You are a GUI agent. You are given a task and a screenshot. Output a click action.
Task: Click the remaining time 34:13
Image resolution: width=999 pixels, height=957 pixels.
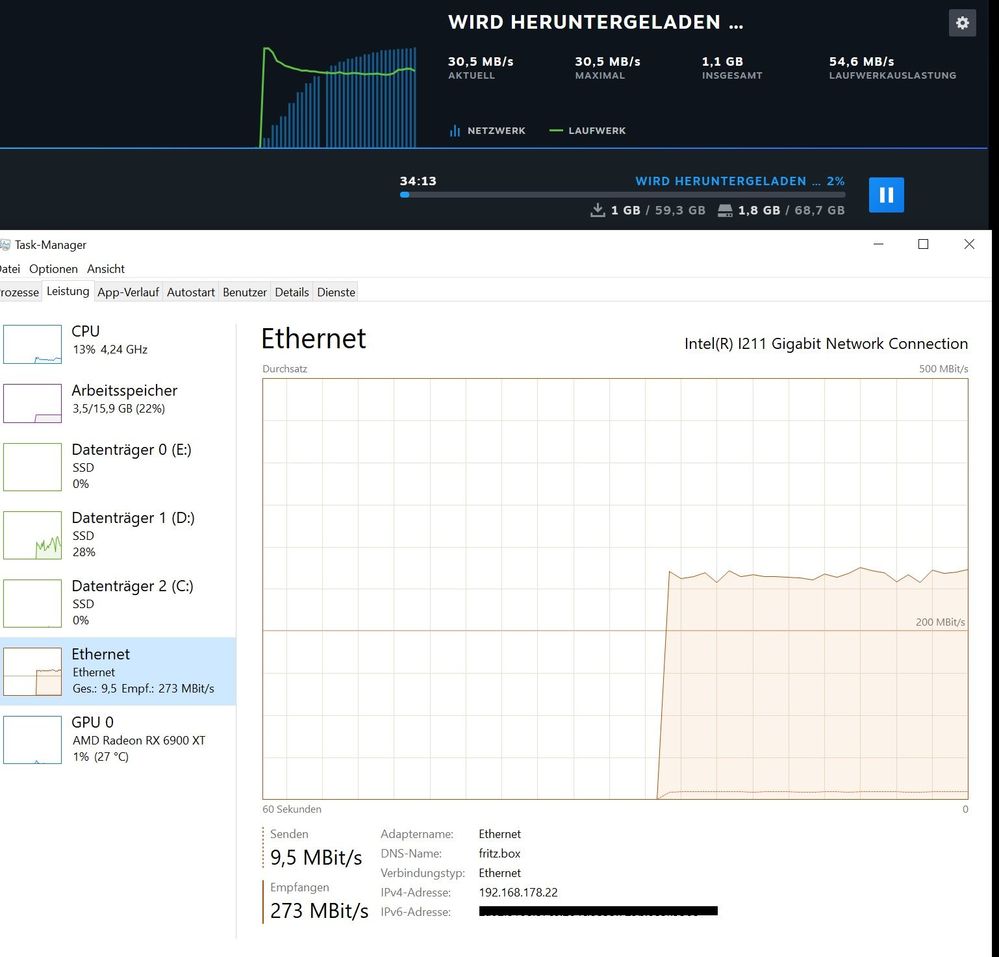point(418,181)
